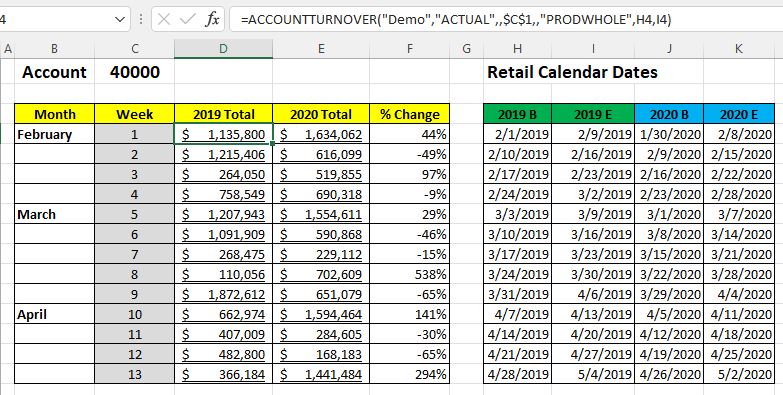This screenshot has width=783, height=395.
Task: Click the 141% change cell
Action: tap(410, 314)
